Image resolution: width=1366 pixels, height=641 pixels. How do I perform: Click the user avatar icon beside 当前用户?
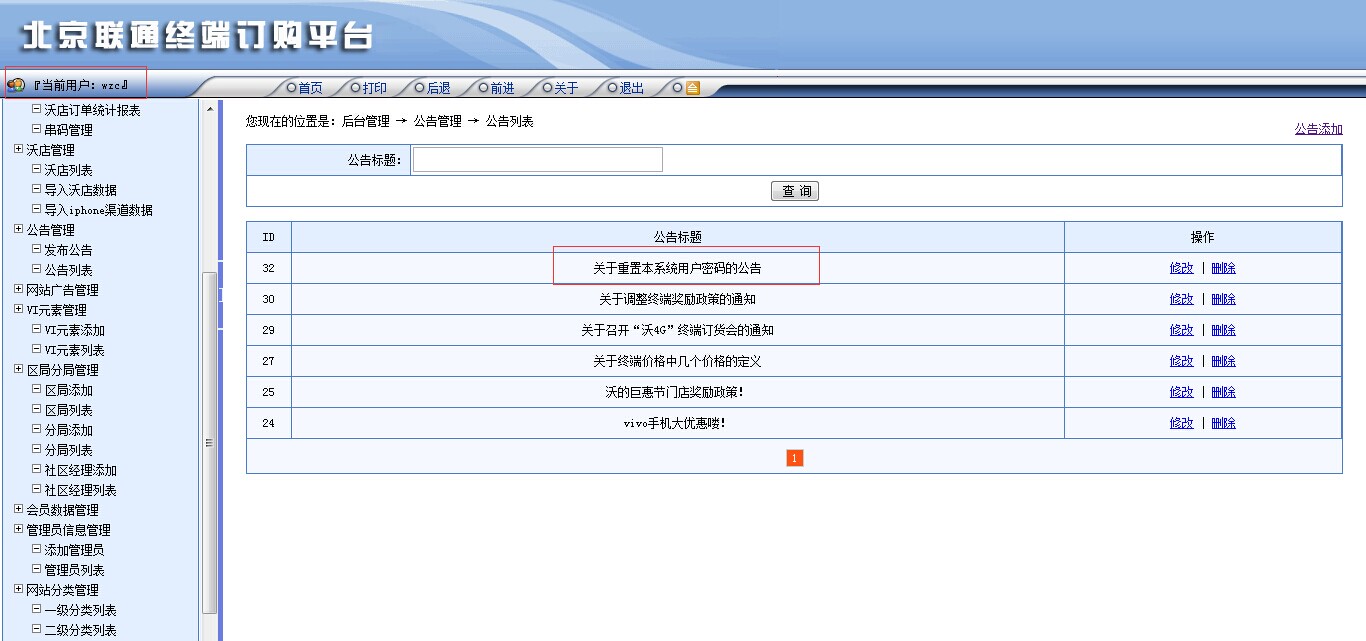point(16,85)
